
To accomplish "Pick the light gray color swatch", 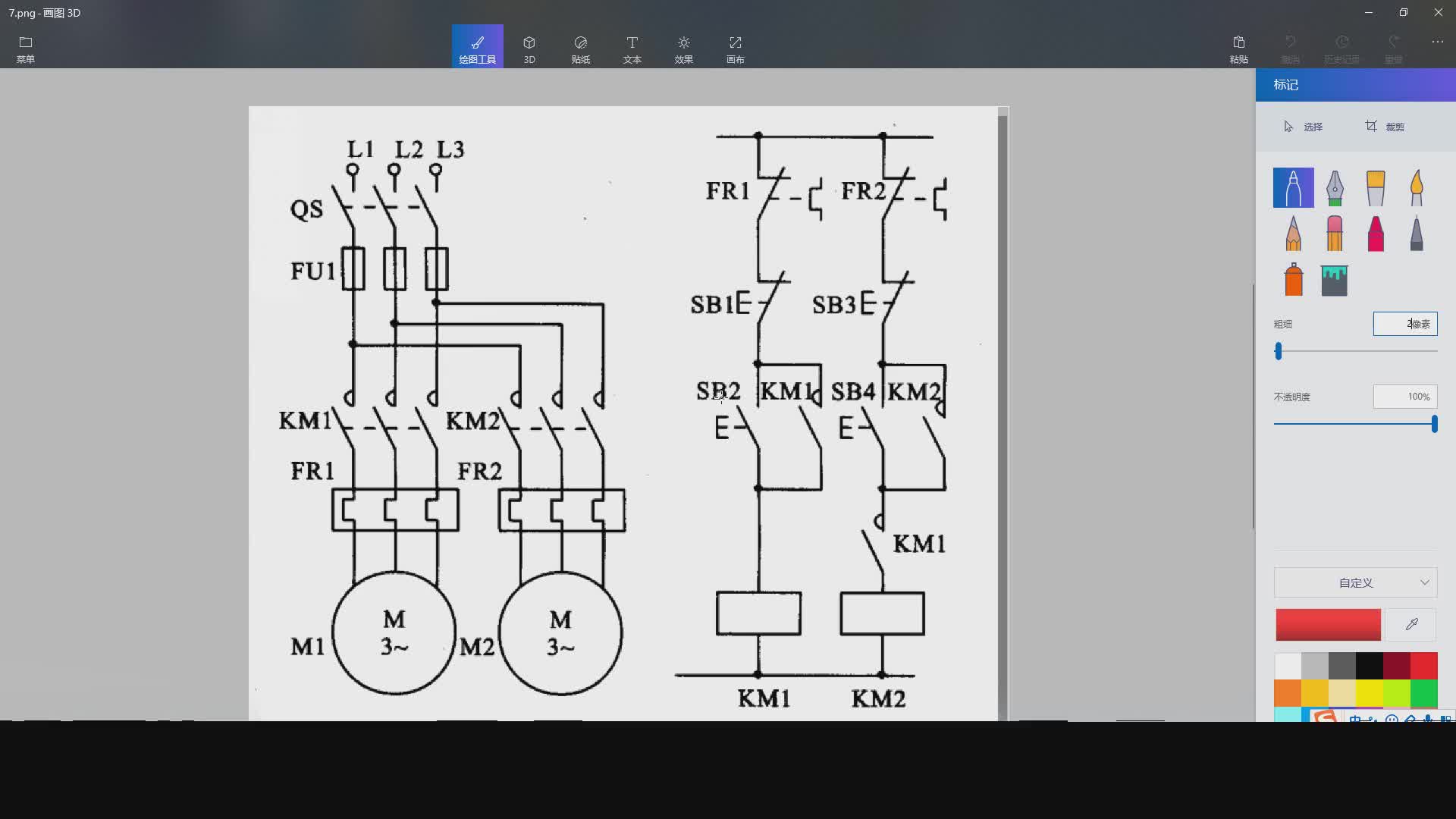I will [x=1315, y=666].
